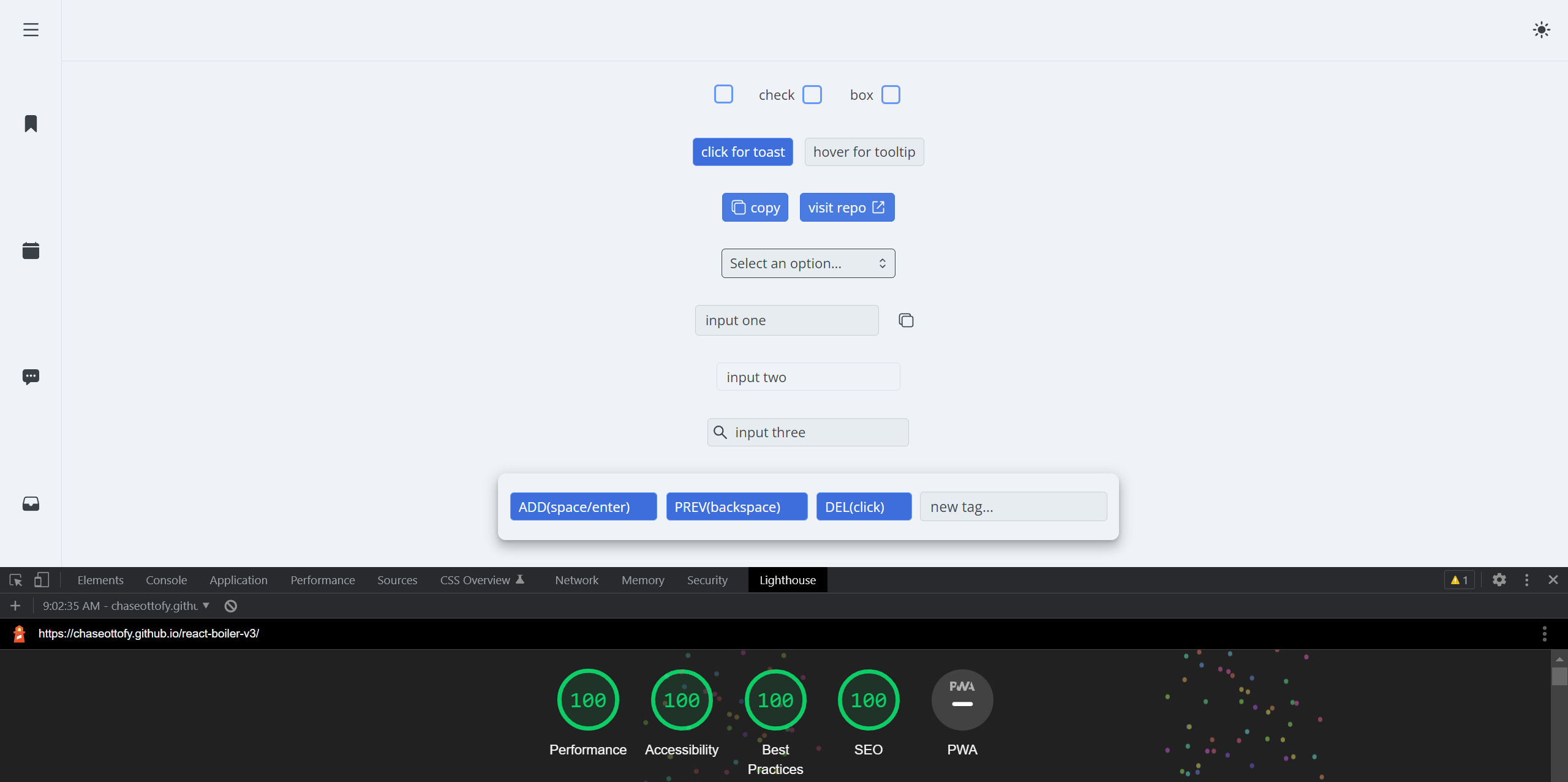The width and height of the screenshot is (1568, 782).
Task: Click the bookmark icon in sidebar
Action: [31, 124]
